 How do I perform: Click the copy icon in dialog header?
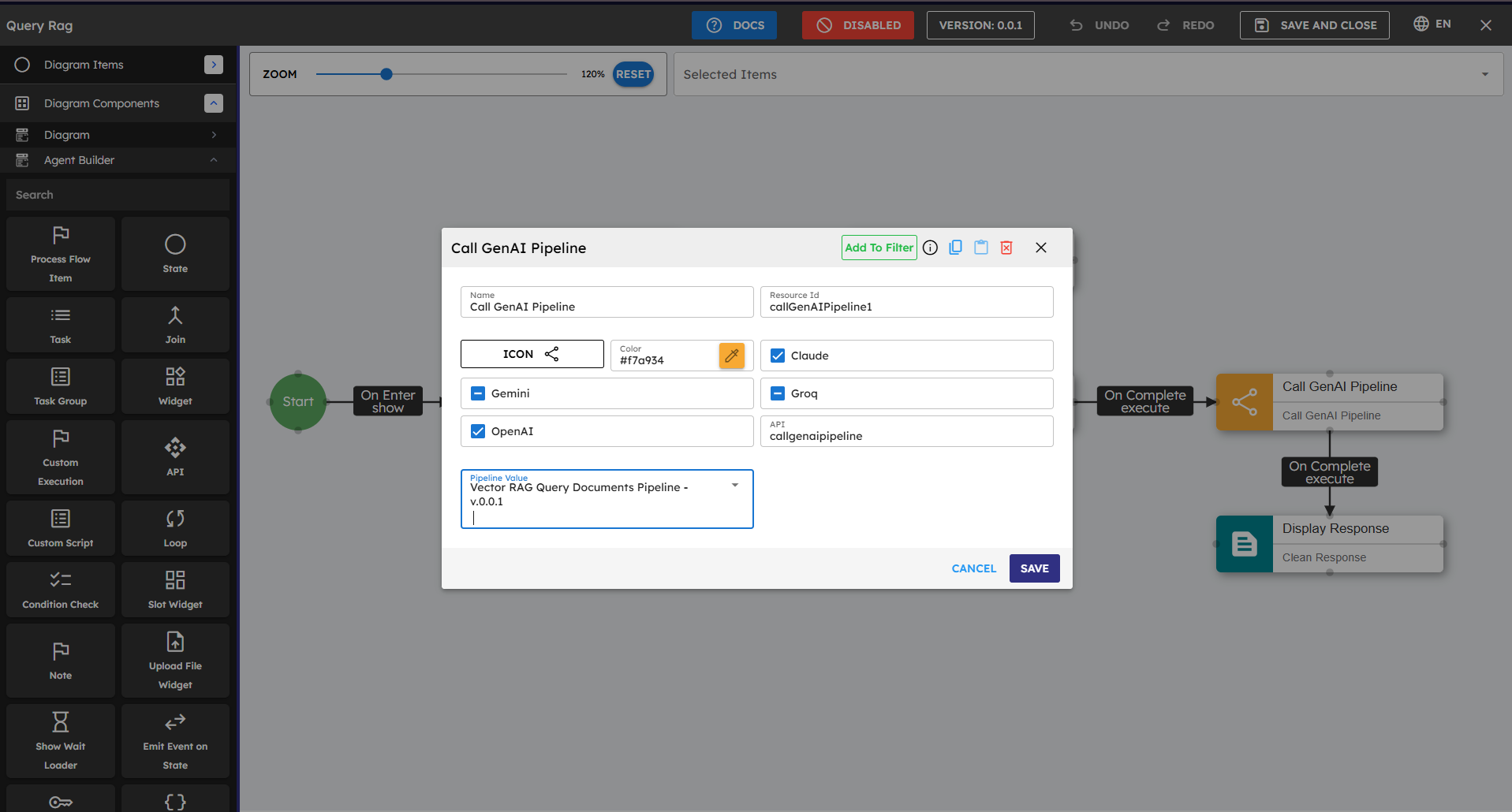coord(955,248)
